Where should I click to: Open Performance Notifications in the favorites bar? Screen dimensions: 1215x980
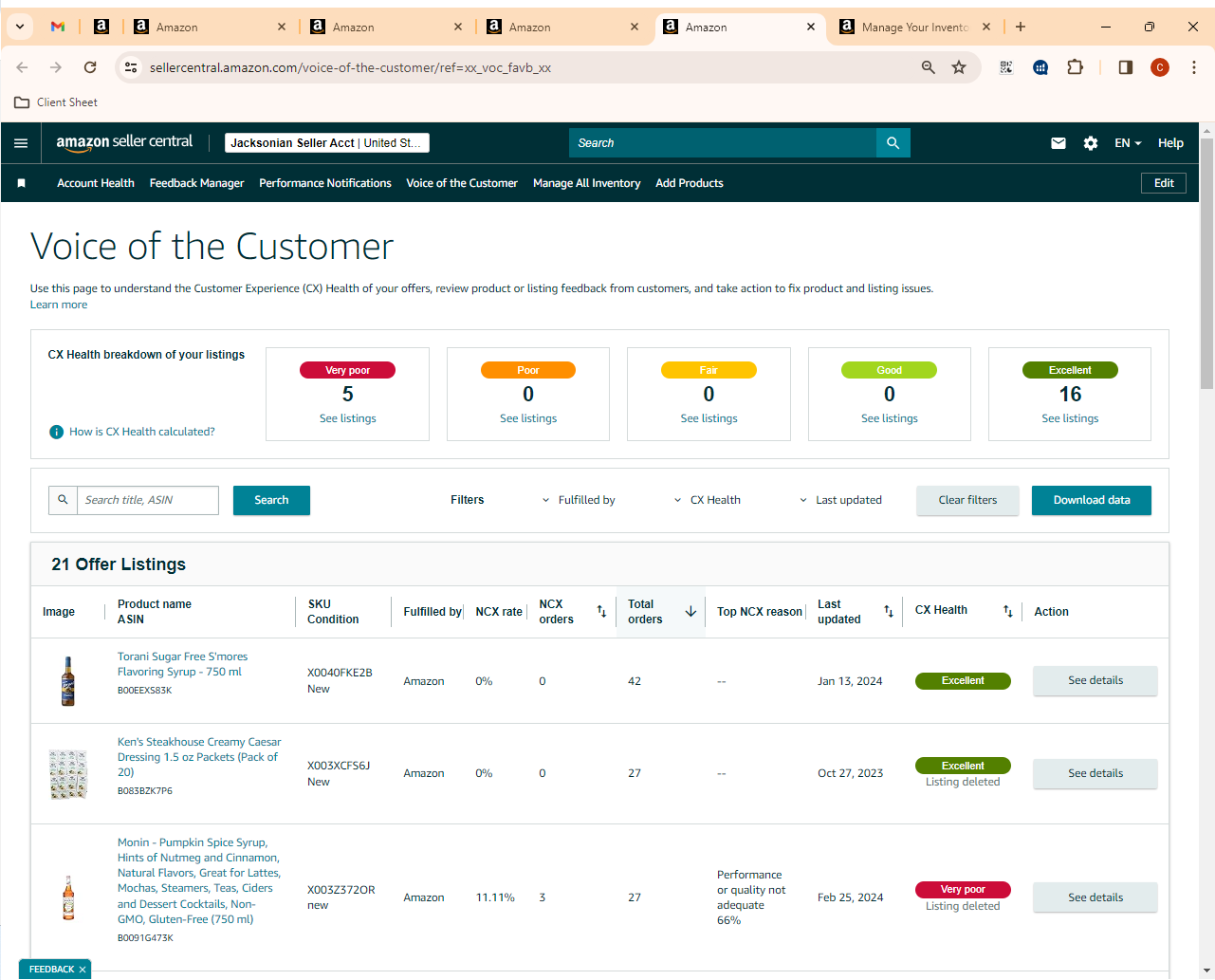point(325,183)
